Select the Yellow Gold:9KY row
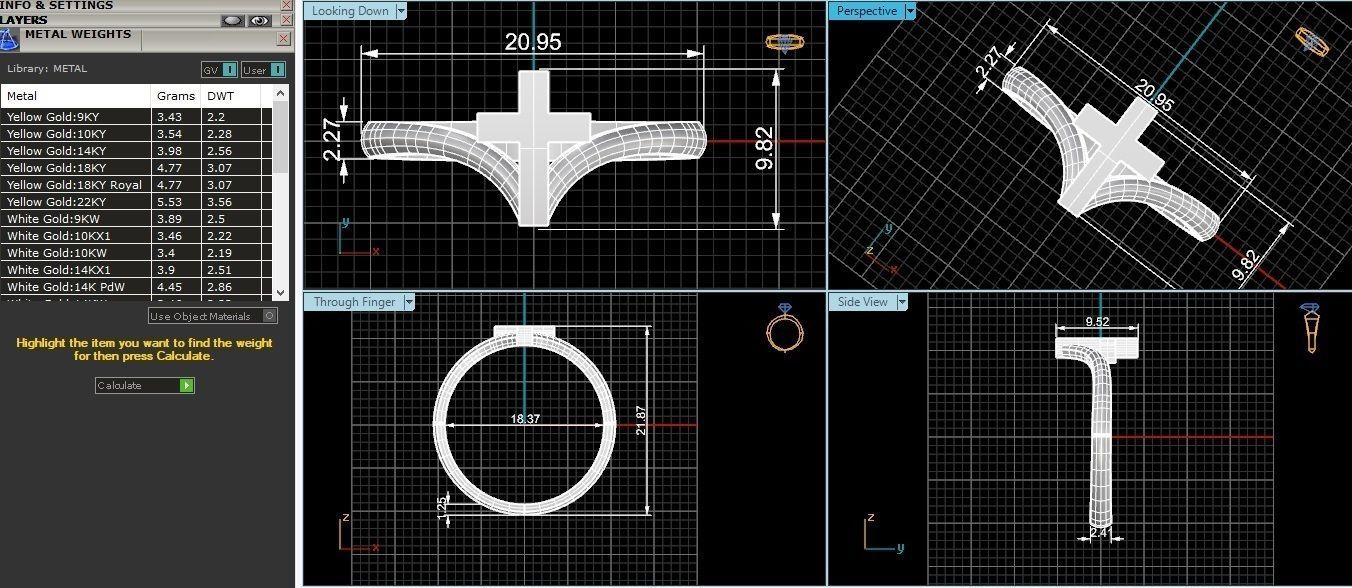This screenshot has height=588, width=1352. pos(136,117)
